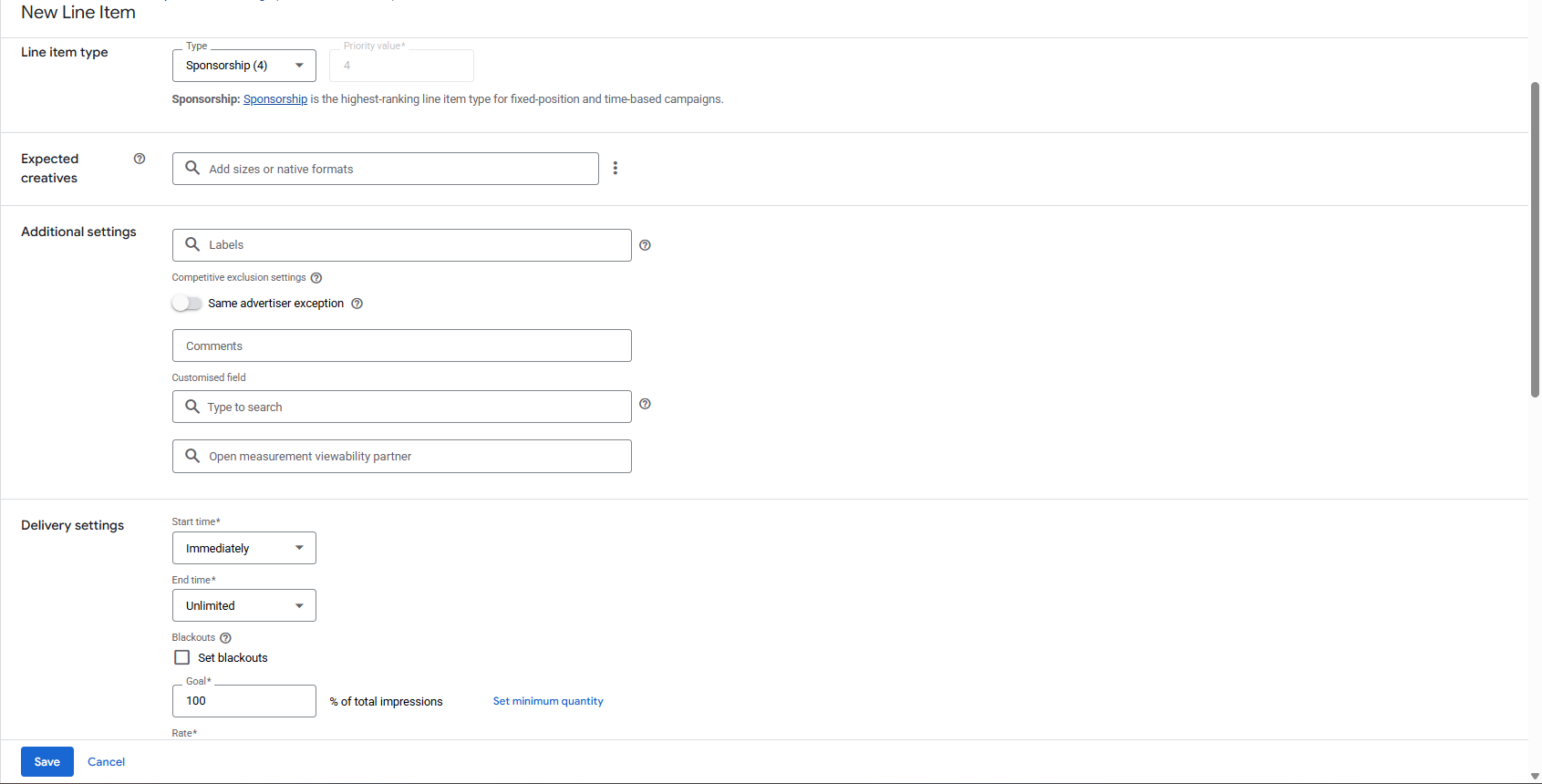This screenshot has width=1542, height=784.
Task: Click into the Comments text field
Action: 401,346
